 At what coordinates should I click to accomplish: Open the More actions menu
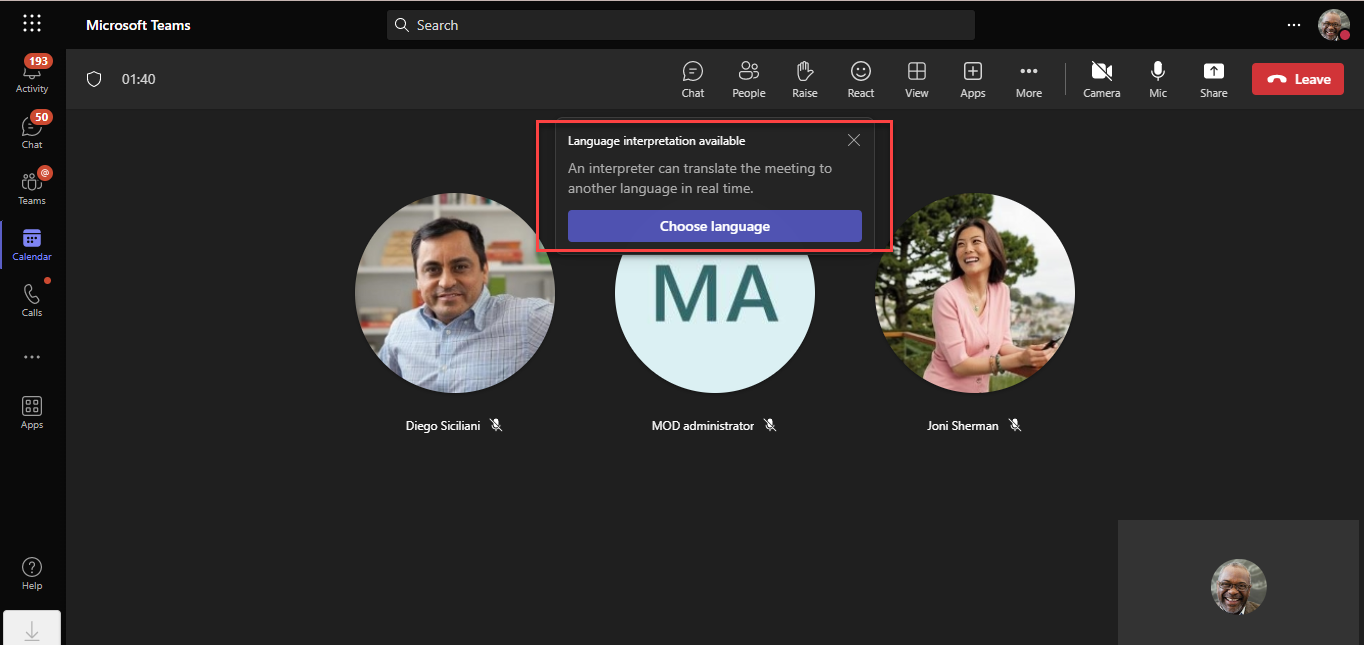(1028, 79)
